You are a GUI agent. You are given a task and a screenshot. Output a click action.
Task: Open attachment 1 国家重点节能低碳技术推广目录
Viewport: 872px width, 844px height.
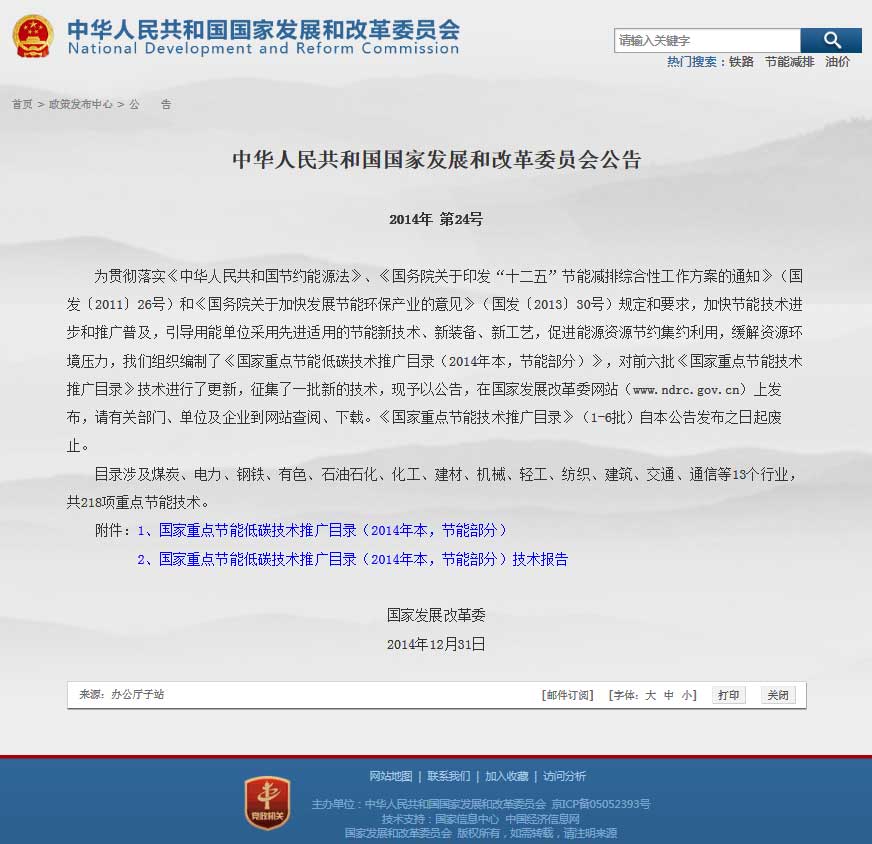pos(323,530)
